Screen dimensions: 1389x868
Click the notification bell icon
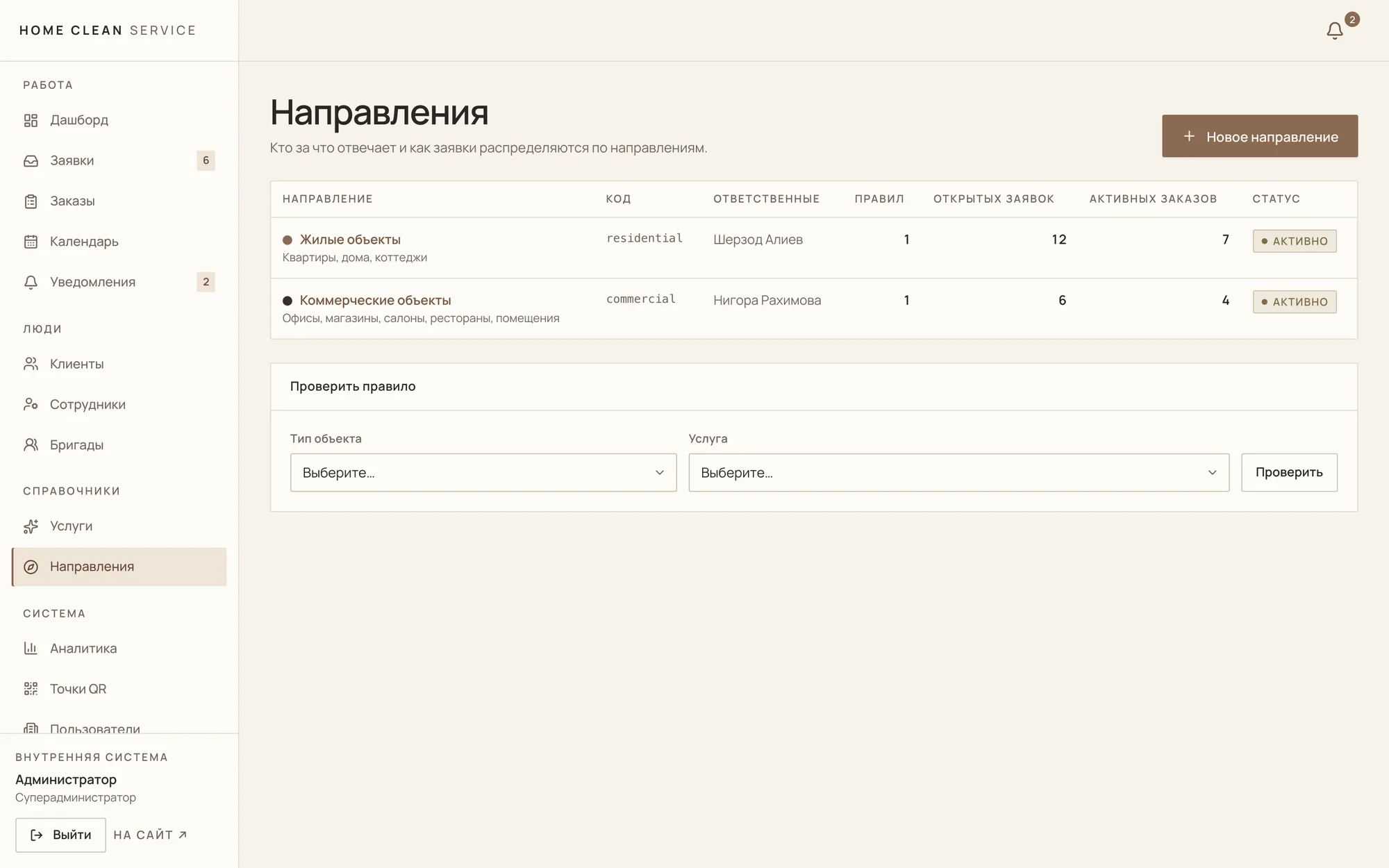[1334, 31]
